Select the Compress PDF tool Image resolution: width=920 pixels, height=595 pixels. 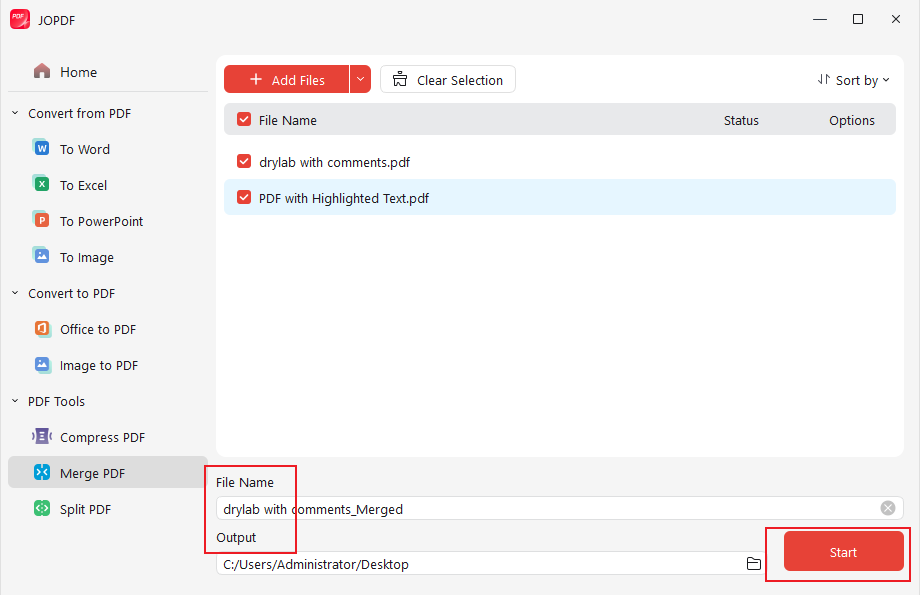point(41,436)
